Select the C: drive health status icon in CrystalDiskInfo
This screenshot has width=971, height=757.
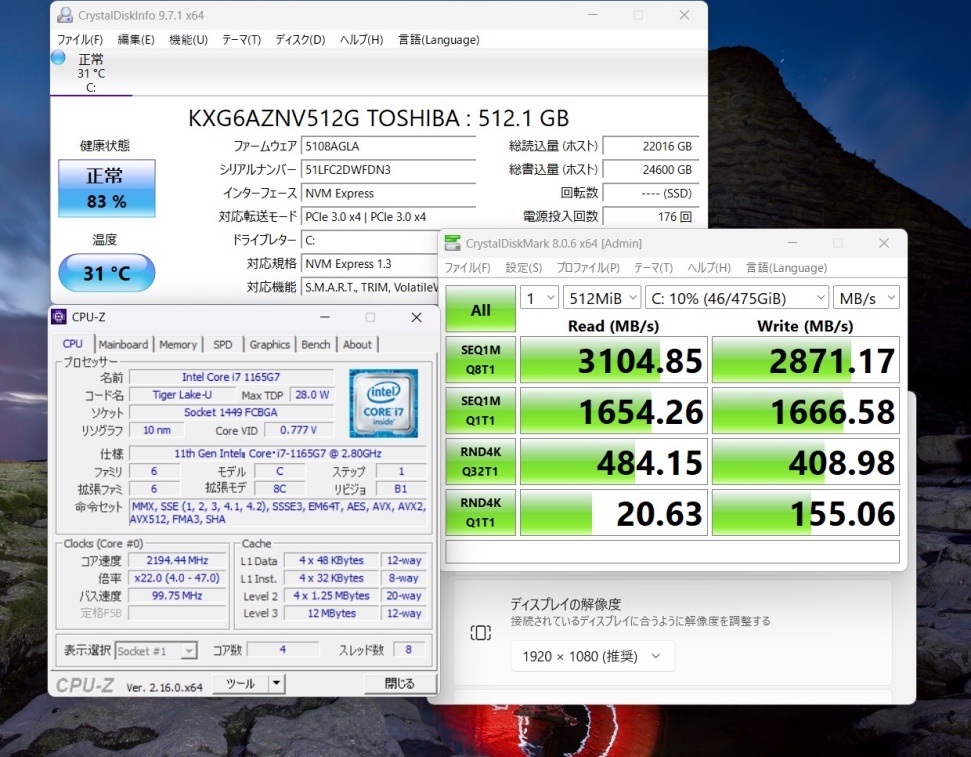90,70
